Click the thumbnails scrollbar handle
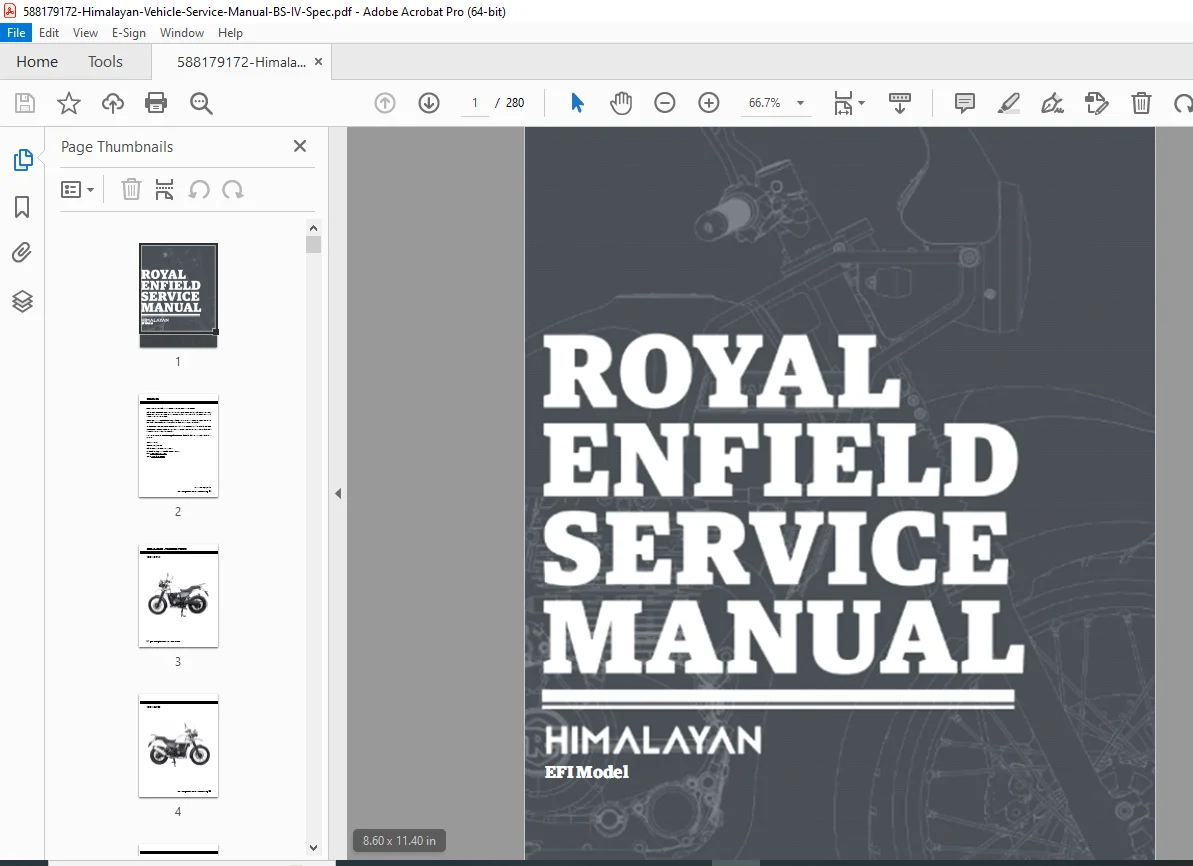The height and width of the screenshot is (866, 1193). coord(313,244)
